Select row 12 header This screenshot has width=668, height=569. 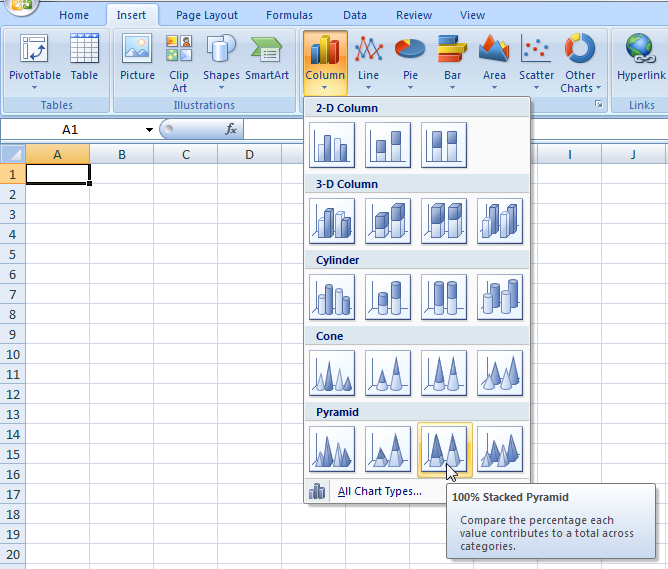point(12,394)
